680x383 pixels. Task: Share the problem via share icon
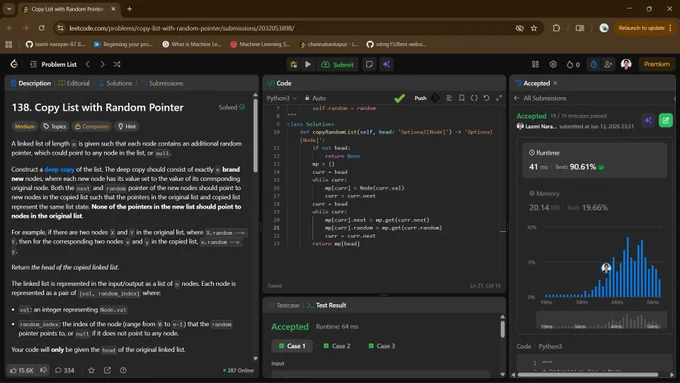[x=107, y=370]
